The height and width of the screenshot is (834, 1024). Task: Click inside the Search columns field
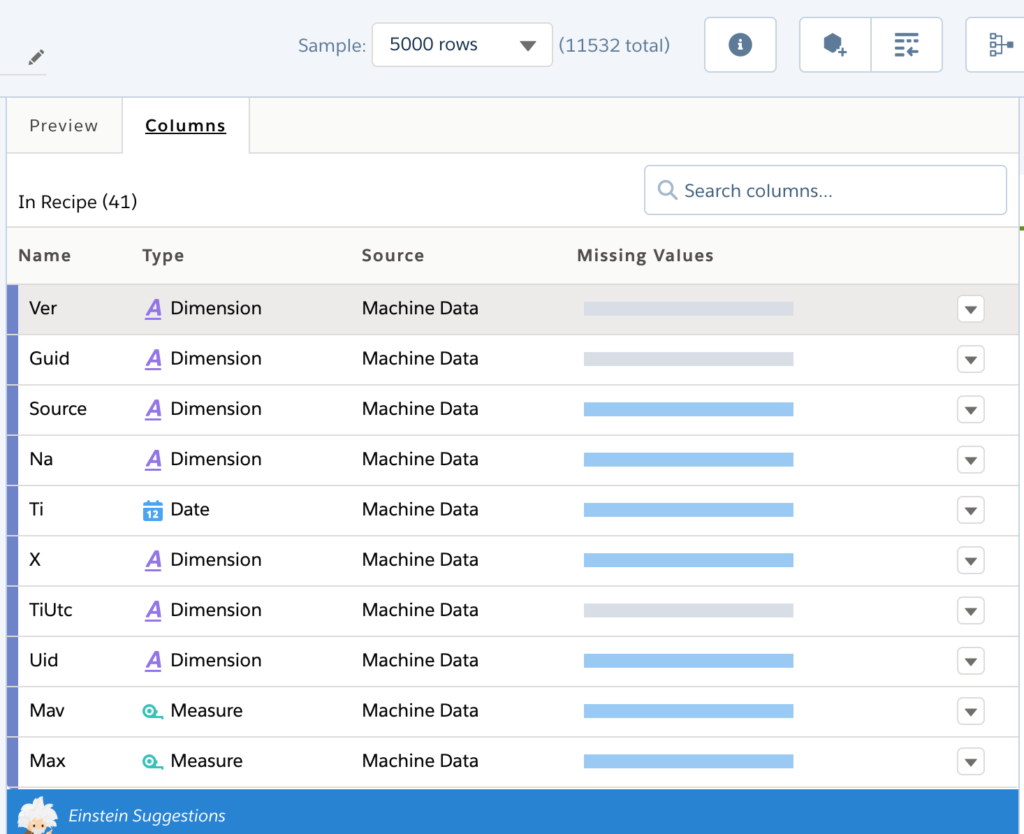point(820,190)
